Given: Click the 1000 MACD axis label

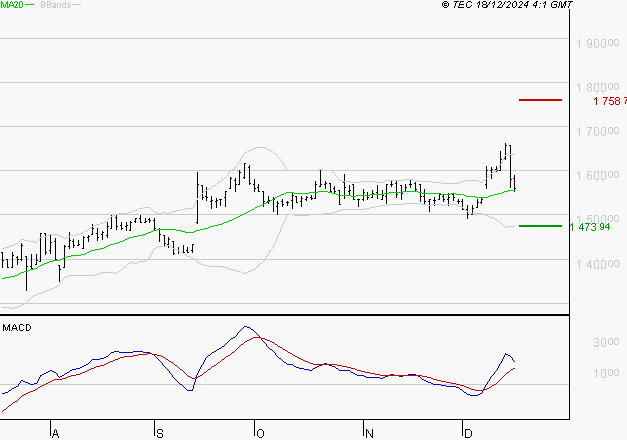Looking at the screenshot, I should pos(606,374).
